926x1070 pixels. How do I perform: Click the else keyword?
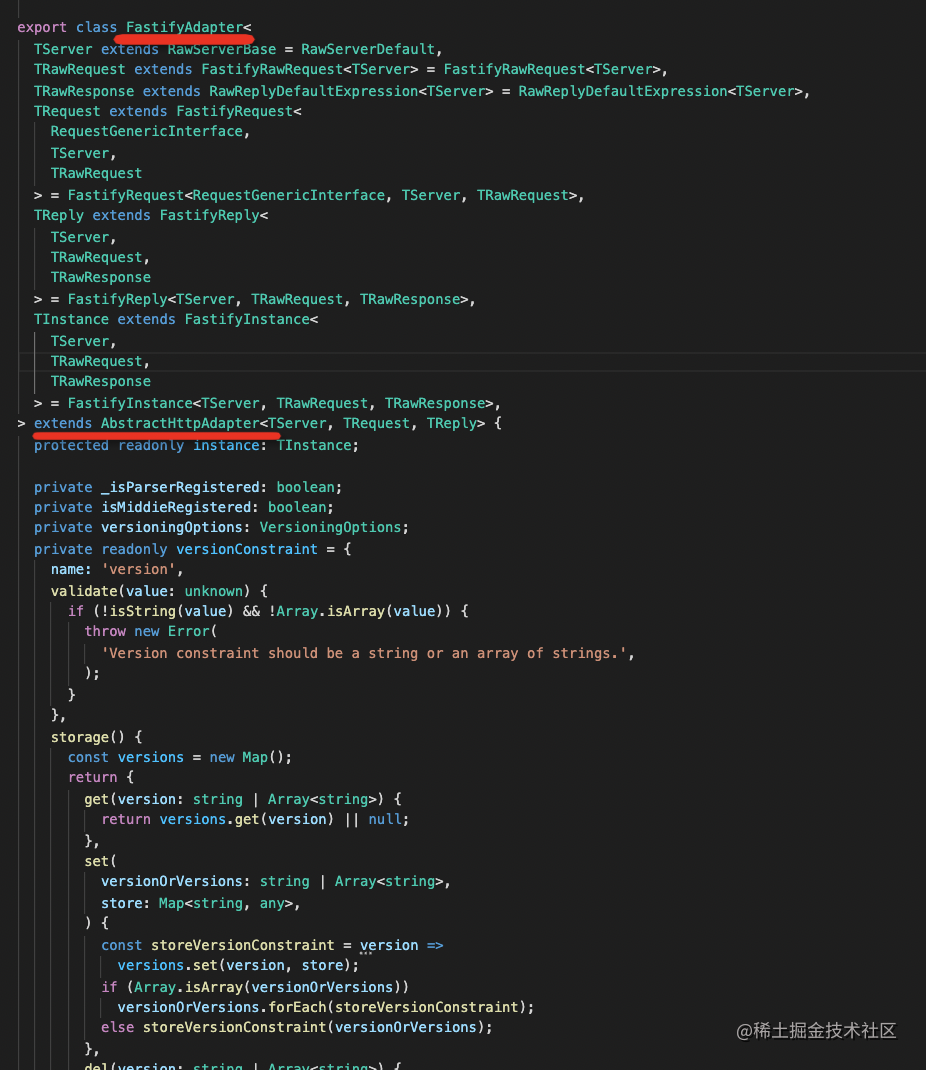point(117,1027)
